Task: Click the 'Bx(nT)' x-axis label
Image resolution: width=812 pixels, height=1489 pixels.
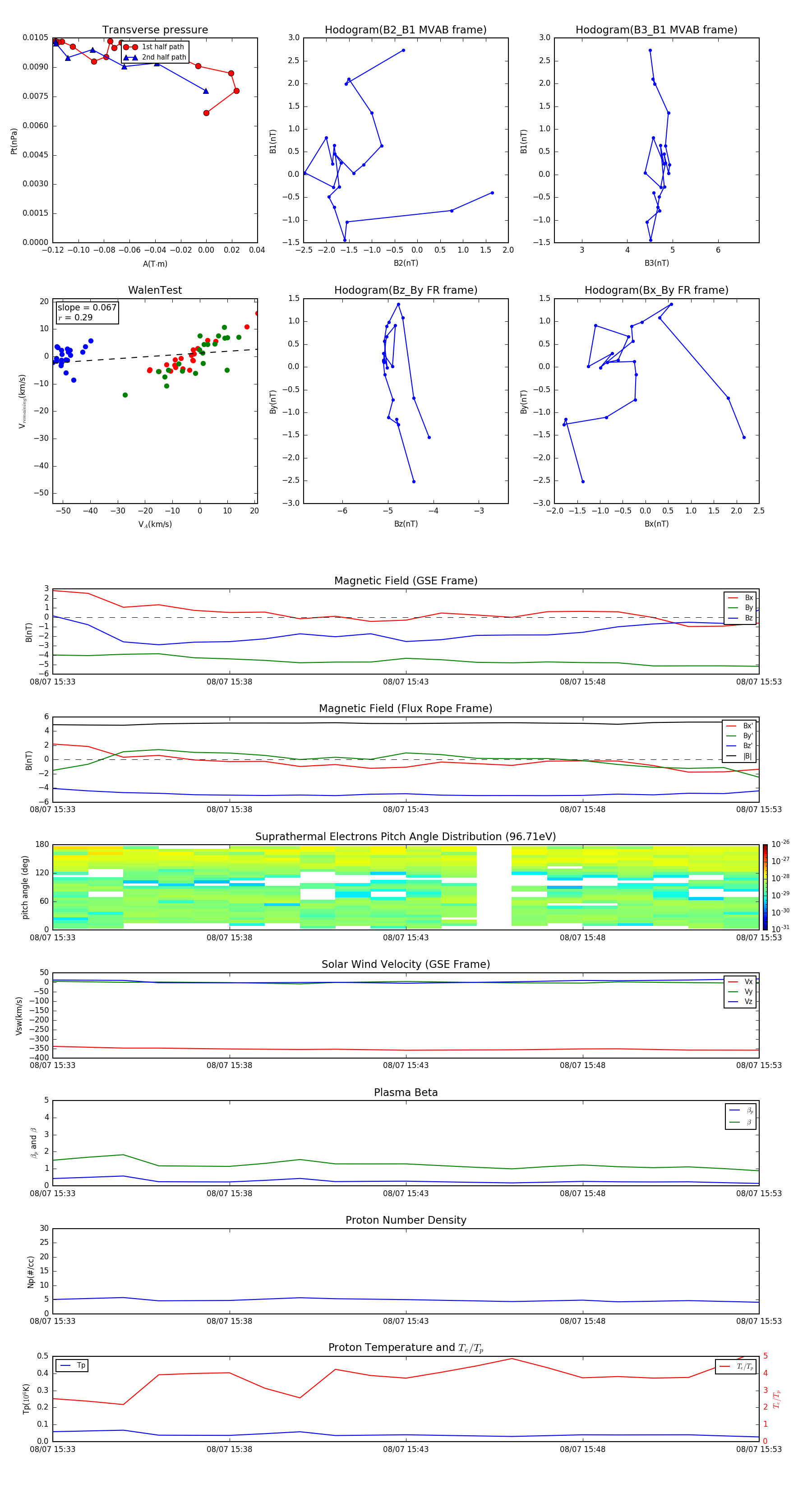Action: click(x=656, y=524)
